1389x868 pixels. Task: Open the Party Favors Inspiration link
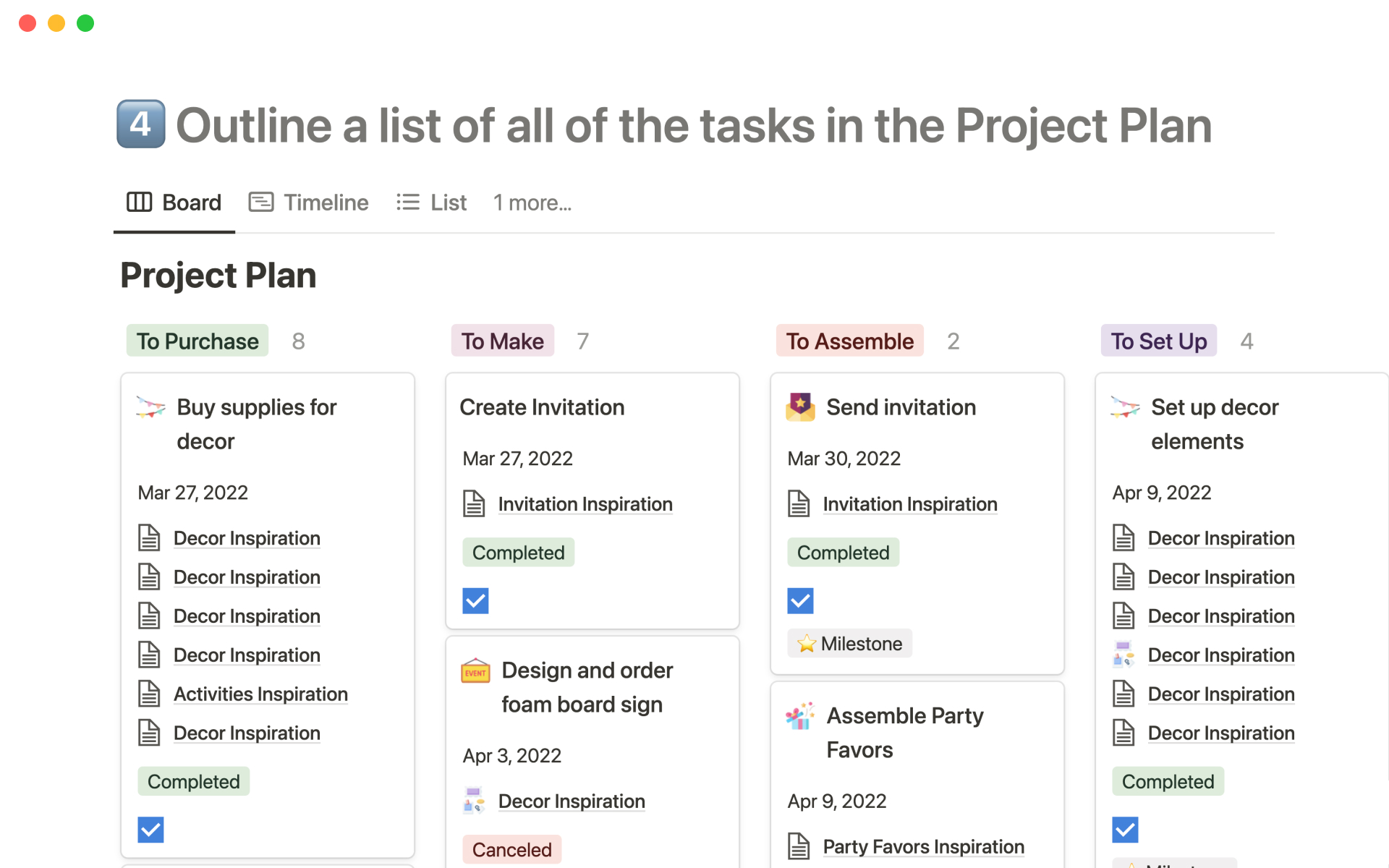923,847
